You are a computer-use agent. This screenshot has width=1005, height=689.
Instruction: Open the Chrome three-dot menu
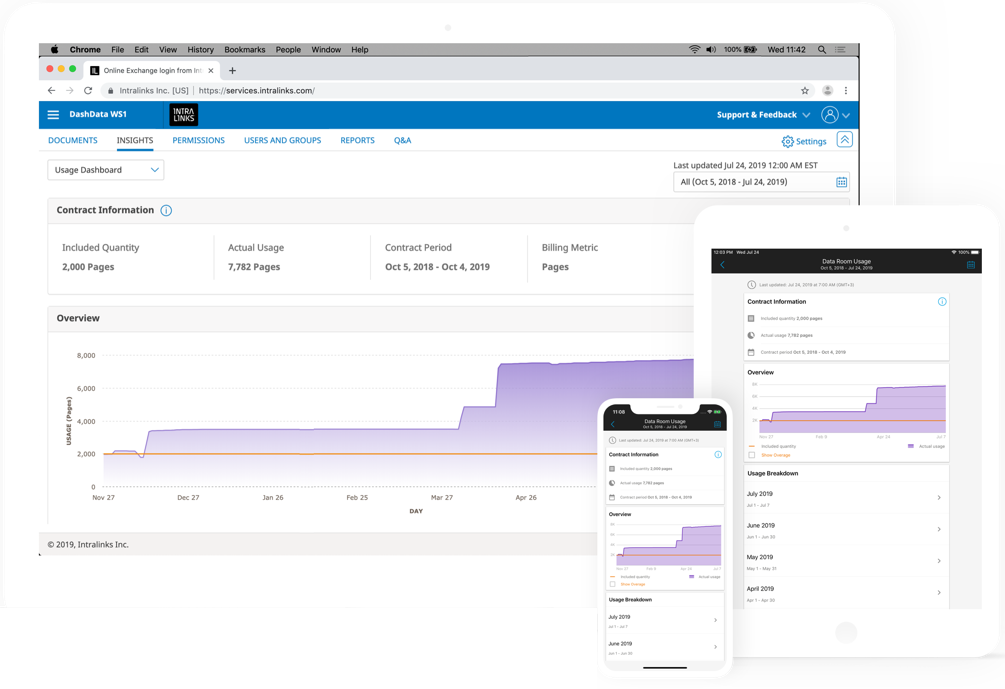[846, 90]
